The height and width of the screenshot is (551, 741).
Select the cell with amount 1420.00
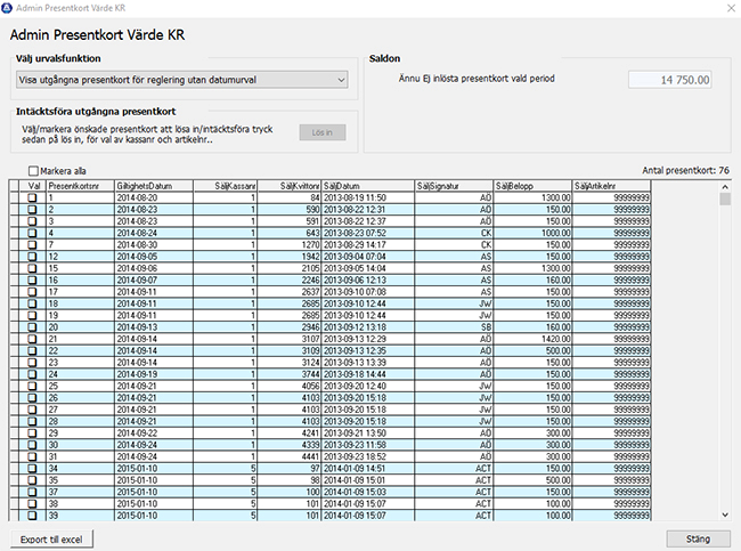[533, 339]
